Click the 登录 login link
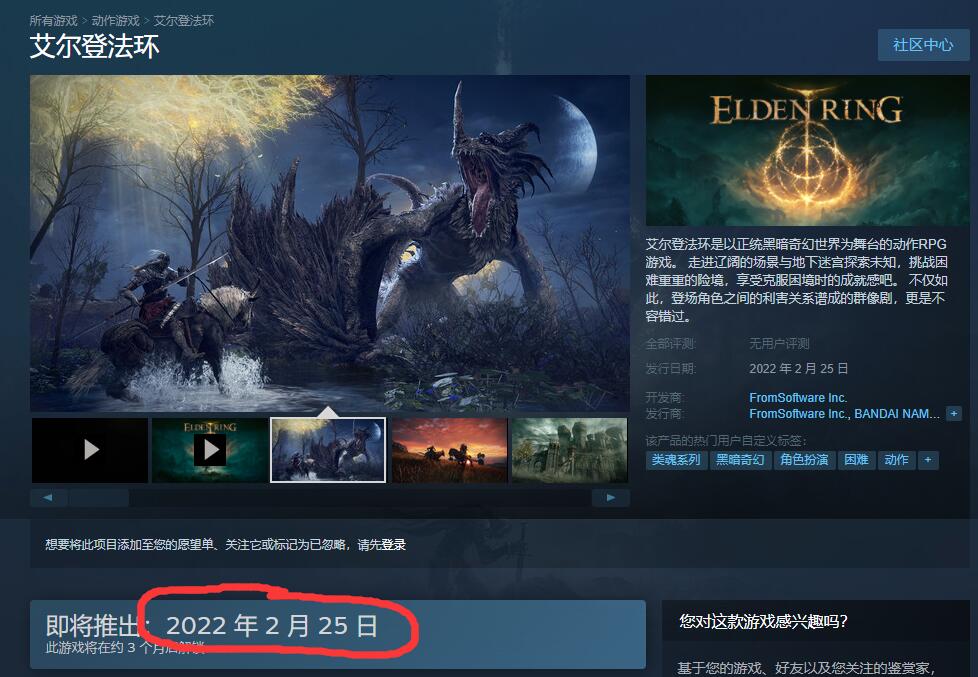Viewport: 978px width, 677px height. (394, 545)
